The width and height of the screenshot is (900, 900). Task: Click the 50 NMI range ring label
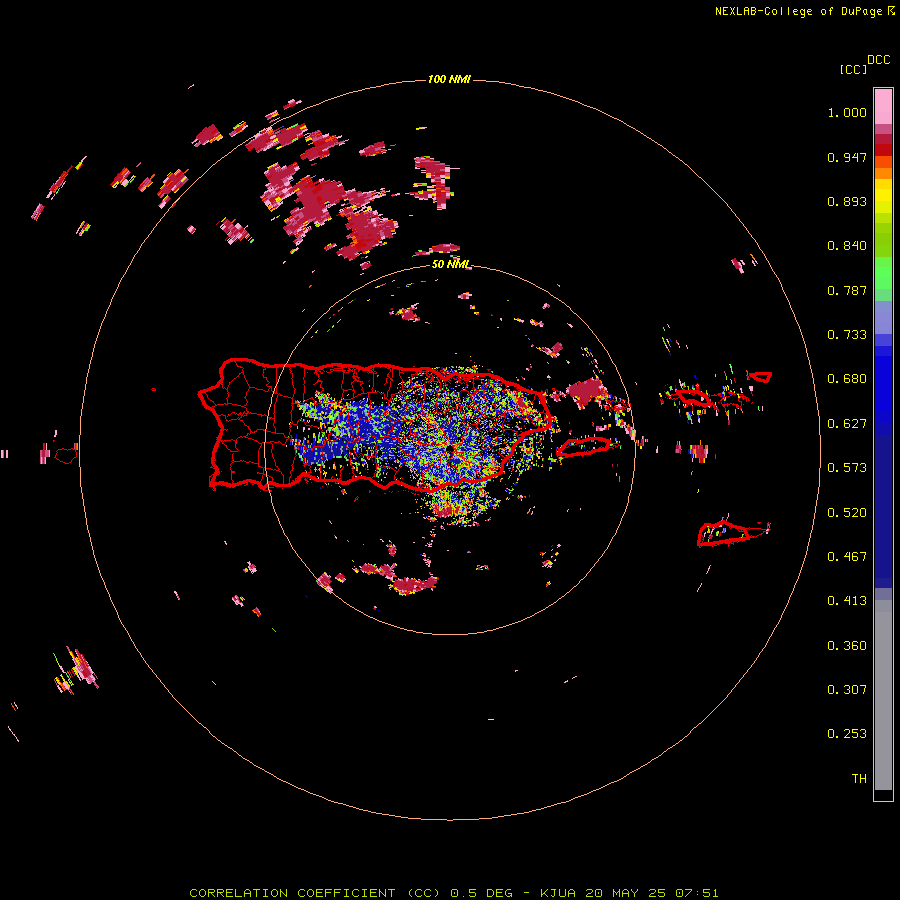451,264
